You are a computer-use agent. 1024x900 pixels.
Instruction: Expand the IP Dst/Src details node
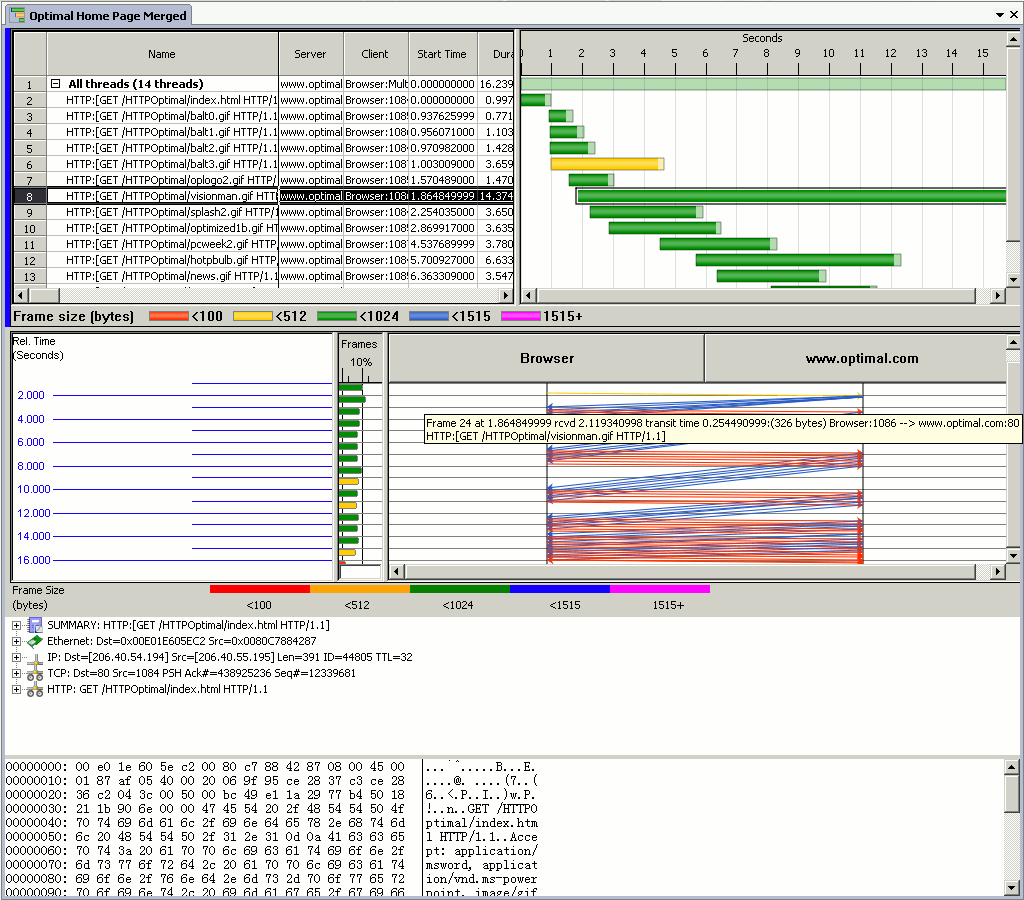[x=16, y=657]
